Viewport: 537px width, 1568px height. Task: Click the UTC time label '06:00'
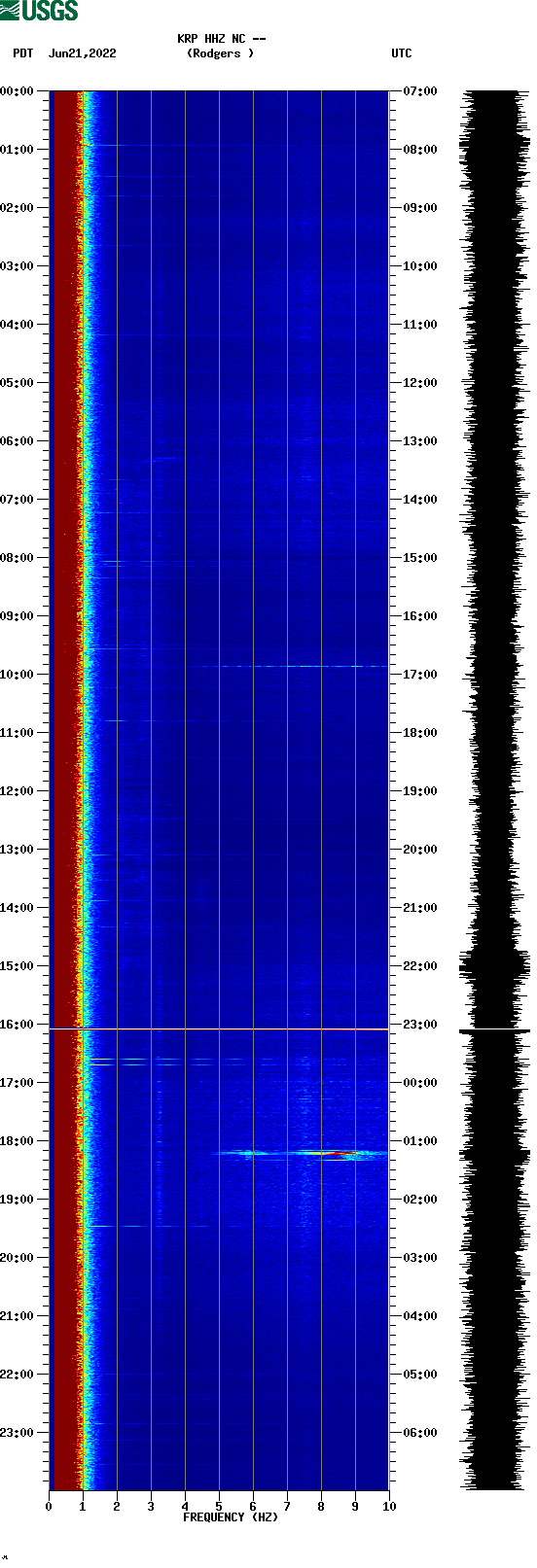[x=420, y=1432]
